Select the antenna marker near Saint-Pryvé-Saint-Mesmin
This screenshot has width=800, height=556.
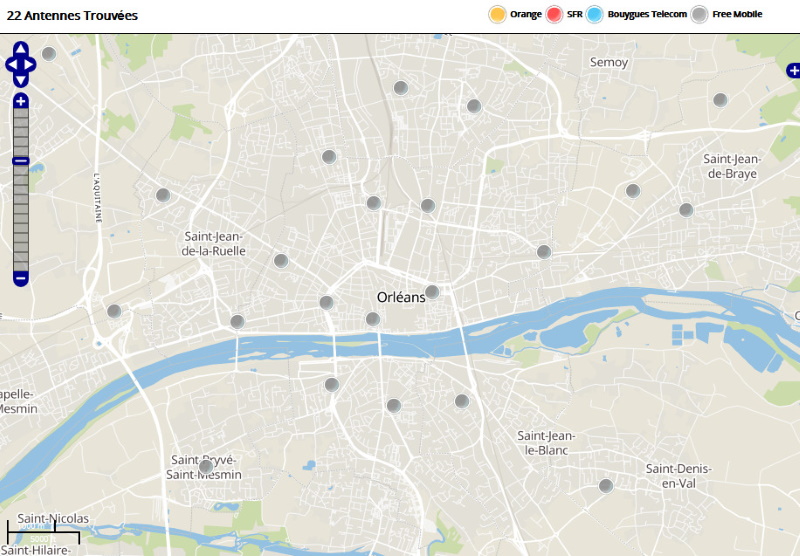pyautogui.click(x=206, y=466)
